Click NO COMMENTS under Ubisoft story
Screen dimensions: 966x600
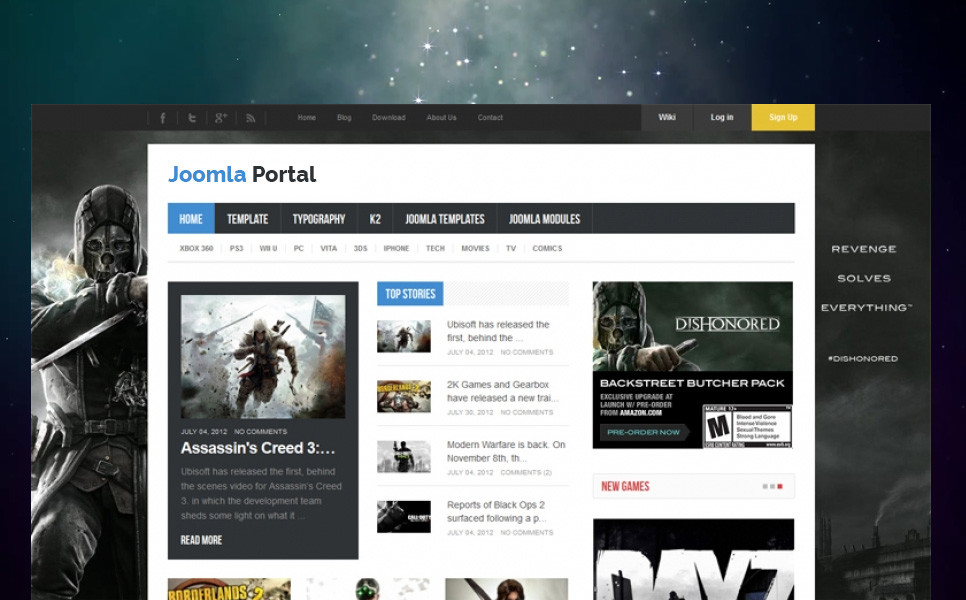(x=527, y=352)
